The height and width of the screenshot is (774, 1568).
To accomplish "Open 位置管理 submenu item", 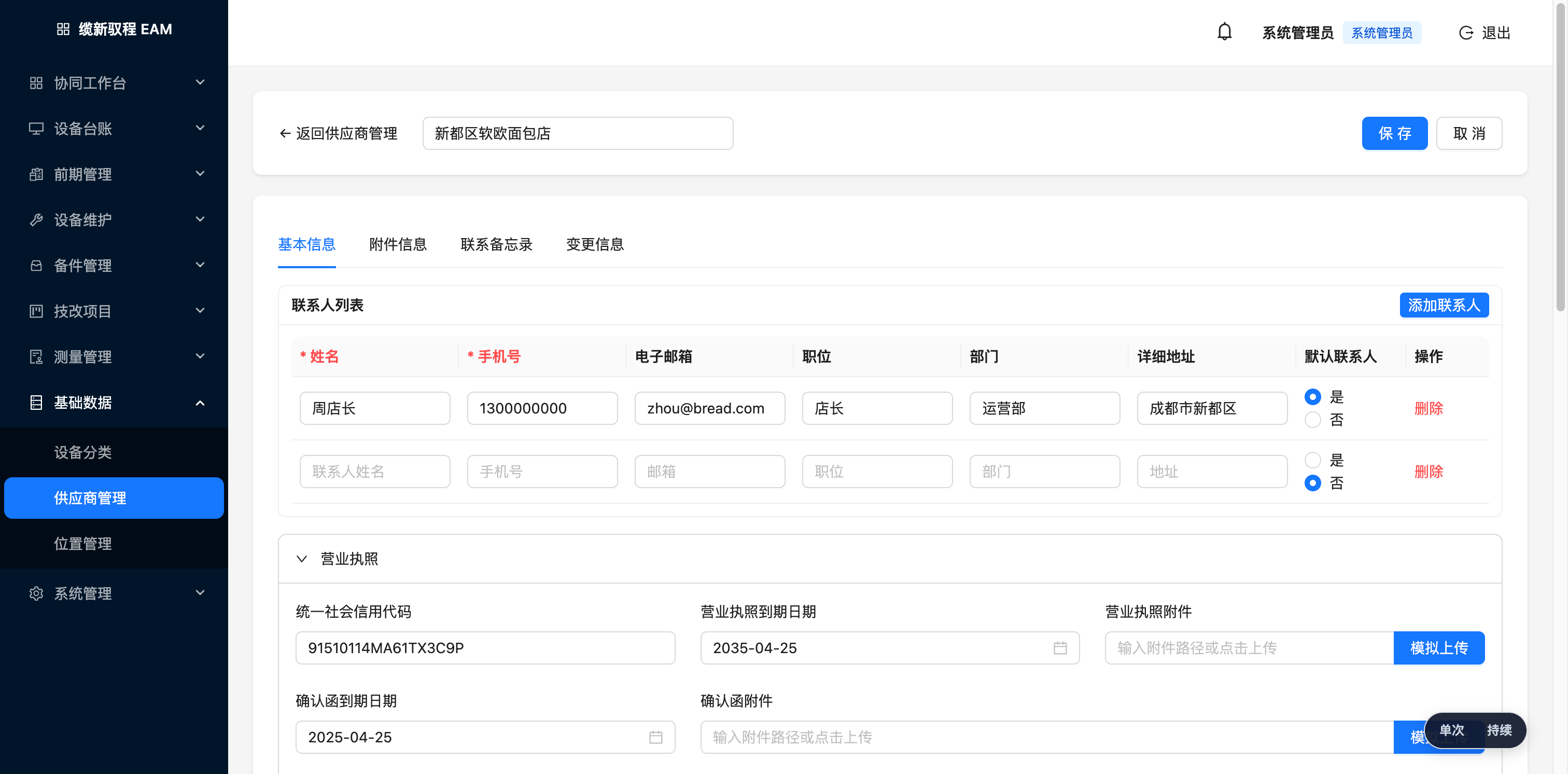I will (x=114, y=544).
